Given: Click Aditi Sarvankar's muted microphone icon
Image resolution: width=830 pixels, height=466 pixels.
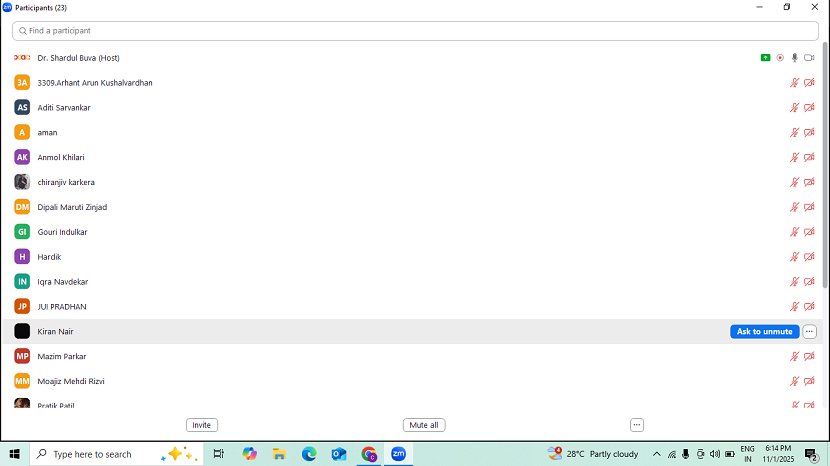Looking at the screenshot, I should click(x=795, y=108).
